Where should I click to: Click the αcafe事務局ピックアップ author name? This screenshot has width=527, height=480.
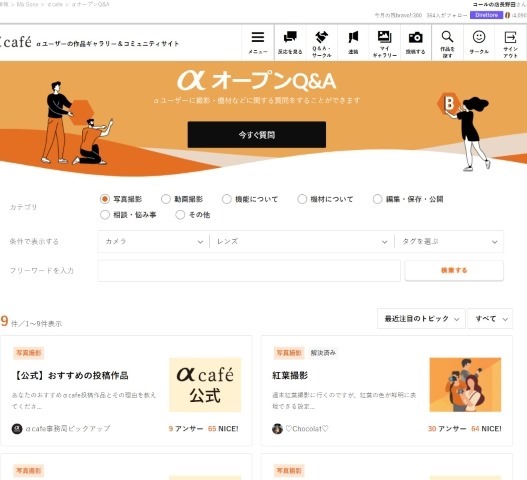68,429
